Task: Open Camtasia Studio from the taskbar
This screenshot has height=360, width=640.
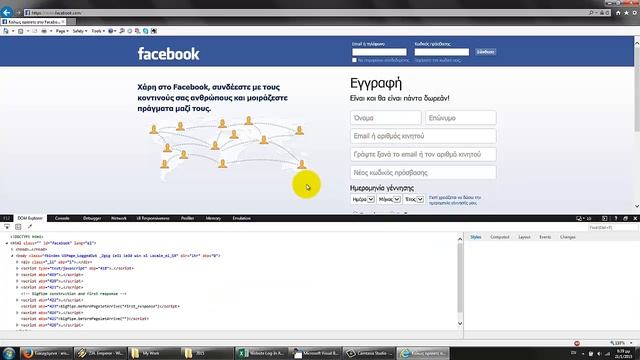Action: tap(369, 353)
